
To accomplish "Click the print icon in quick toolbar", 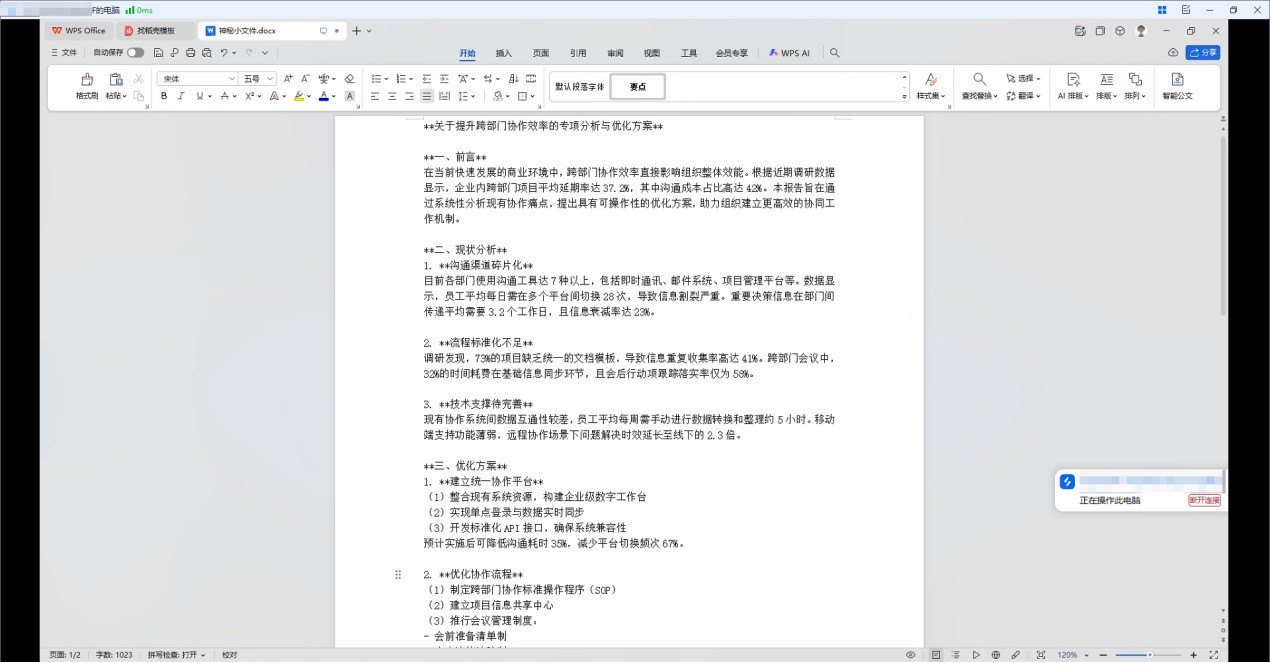I will pyautogui.click(x=190, y=52).
